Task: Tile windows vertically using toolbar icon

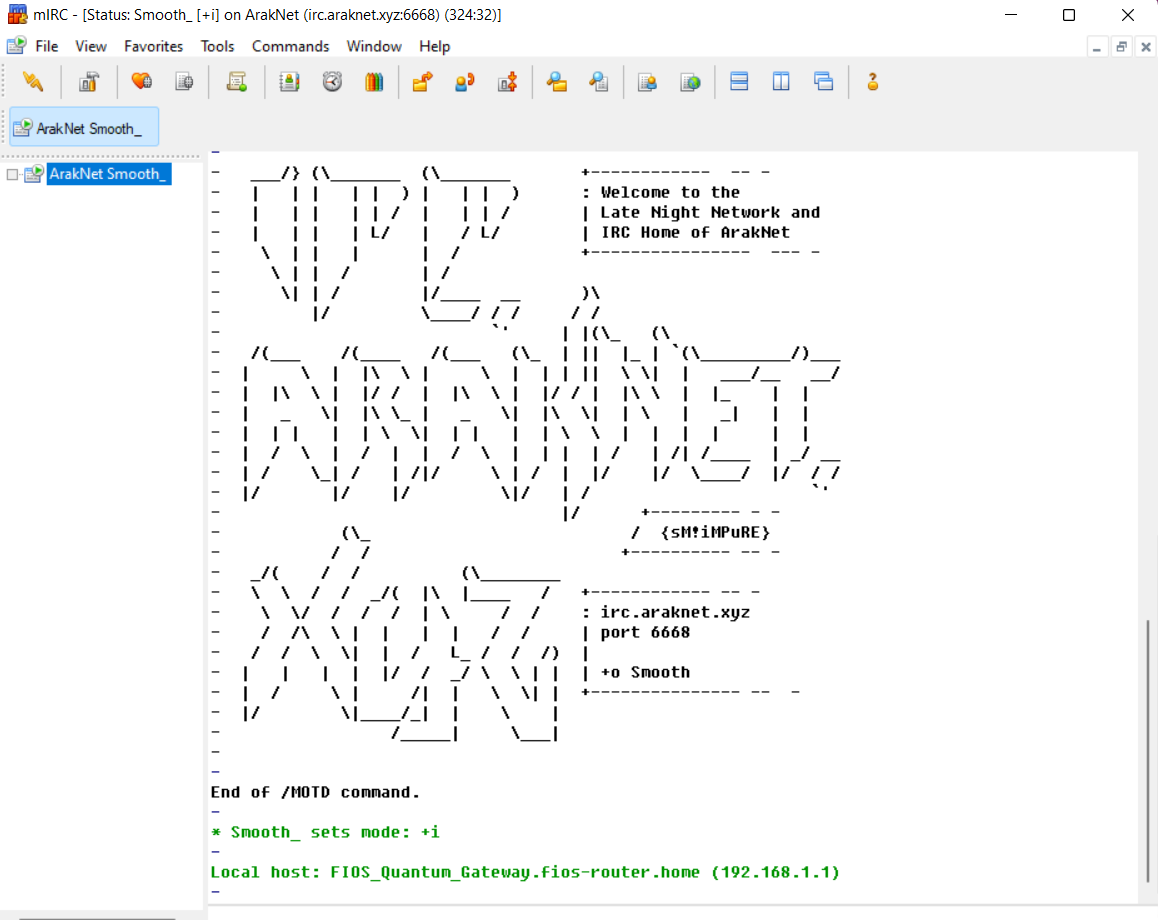Action: tap(781, 82)
